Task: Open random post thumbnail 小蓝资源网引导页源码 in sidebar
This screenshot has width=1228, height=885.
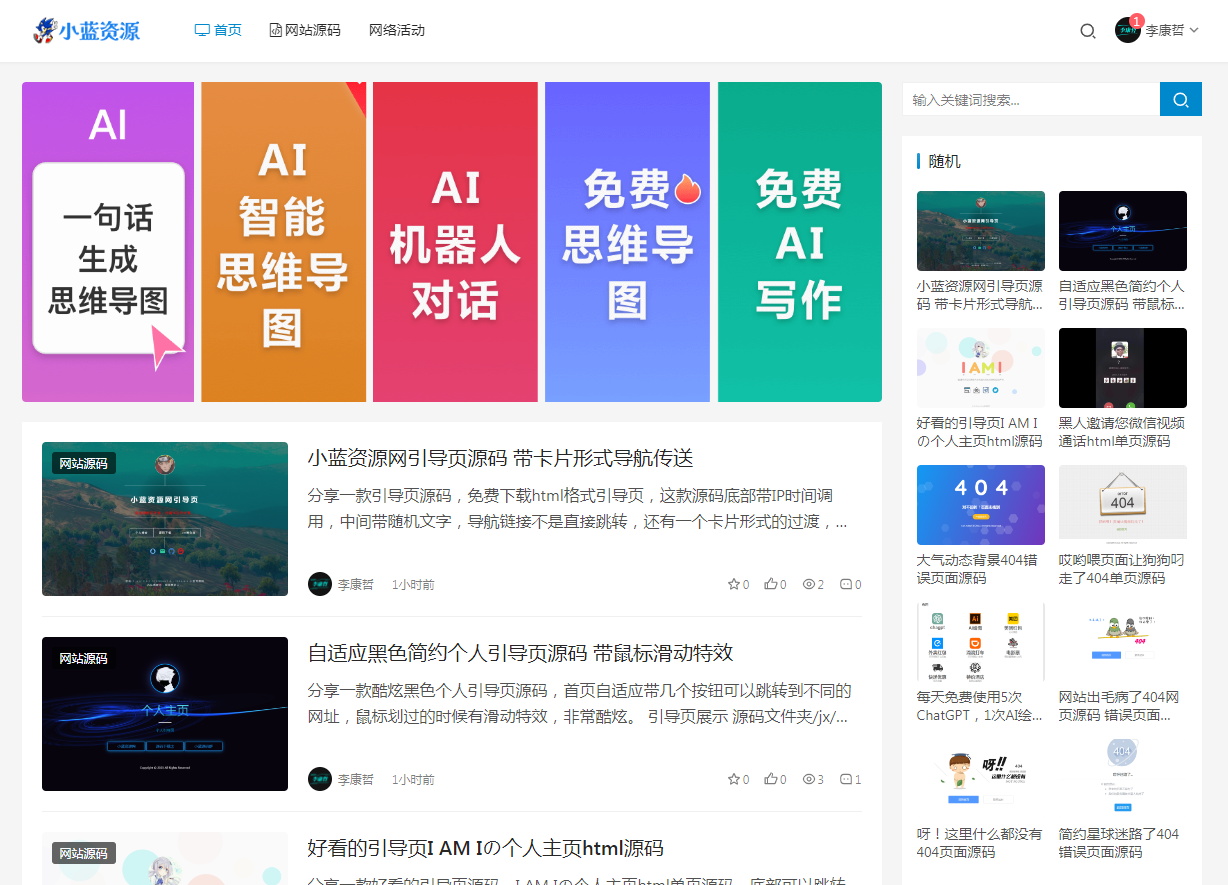Action: point(981,231)
